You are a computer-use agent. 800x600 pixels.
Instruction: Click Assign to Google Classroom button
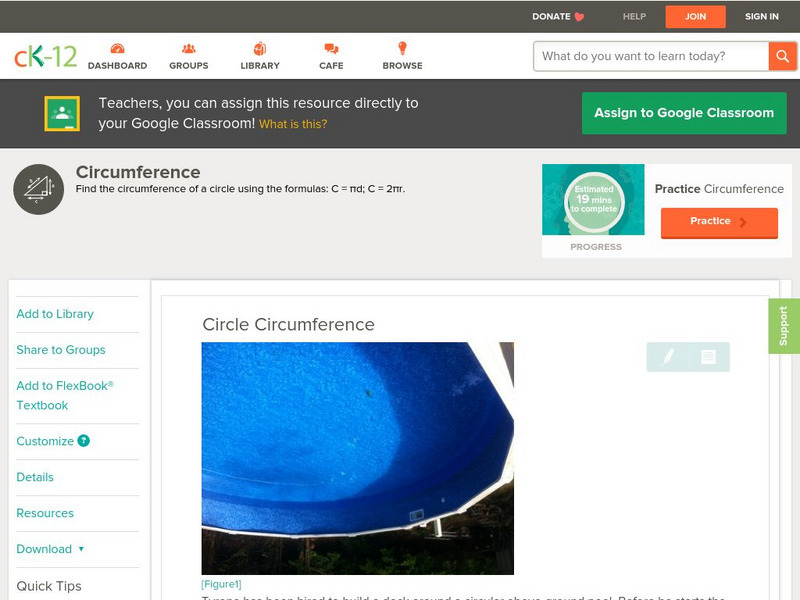click(684, 113)
